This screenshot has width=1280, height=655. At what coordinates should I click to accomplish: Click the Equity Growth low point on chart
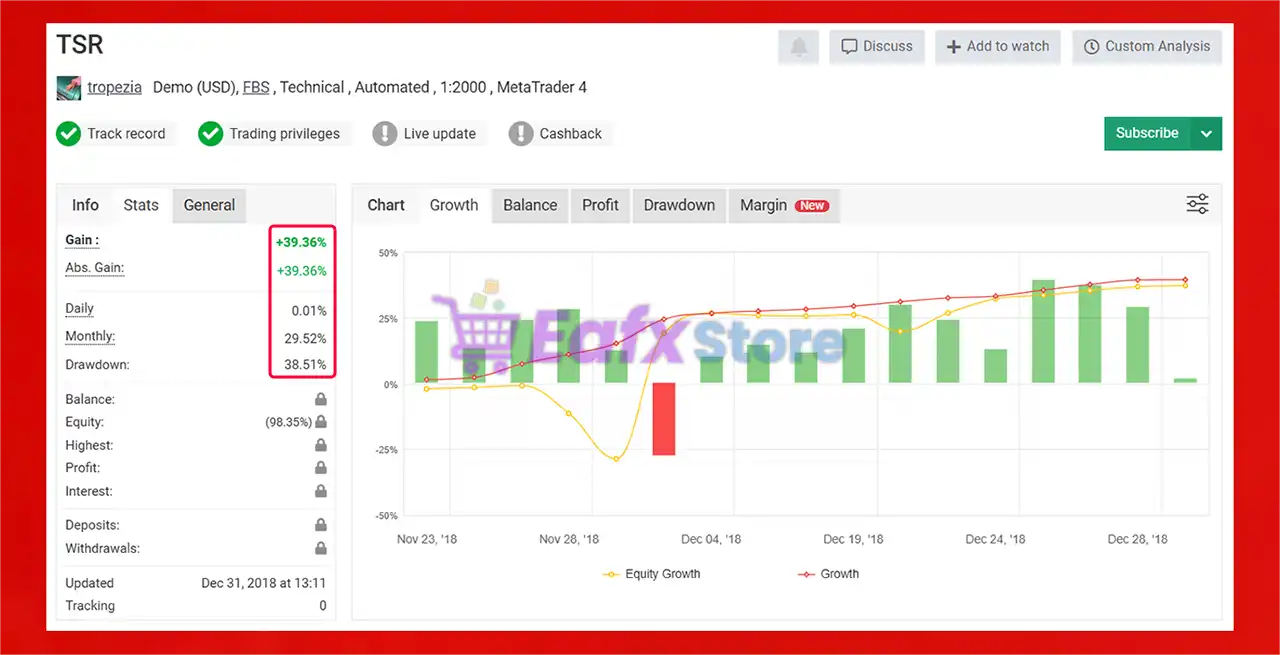coord(616,459)
